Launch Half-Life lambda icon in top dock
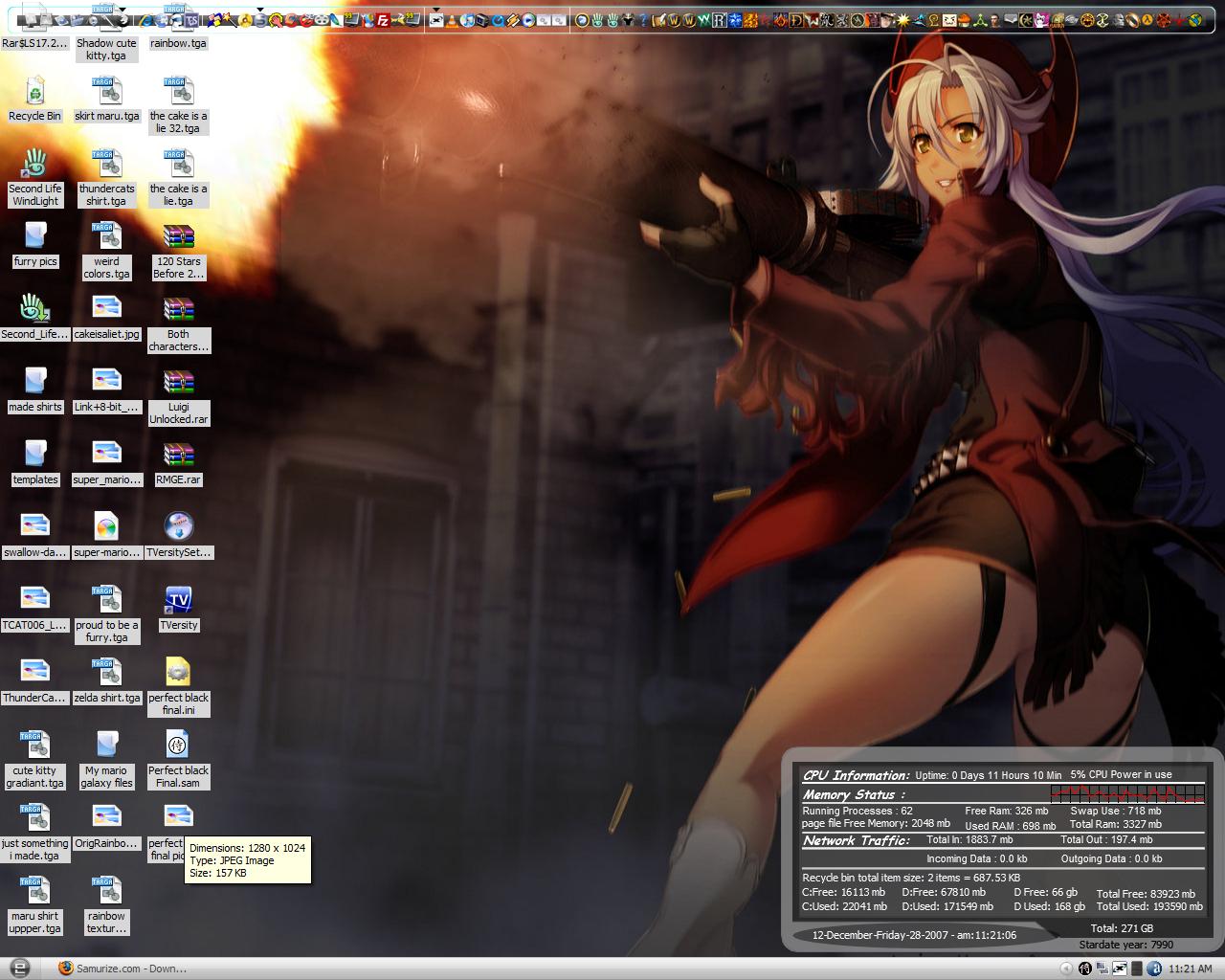Viewport: 1225px width, 980px height. (1147, 20)
